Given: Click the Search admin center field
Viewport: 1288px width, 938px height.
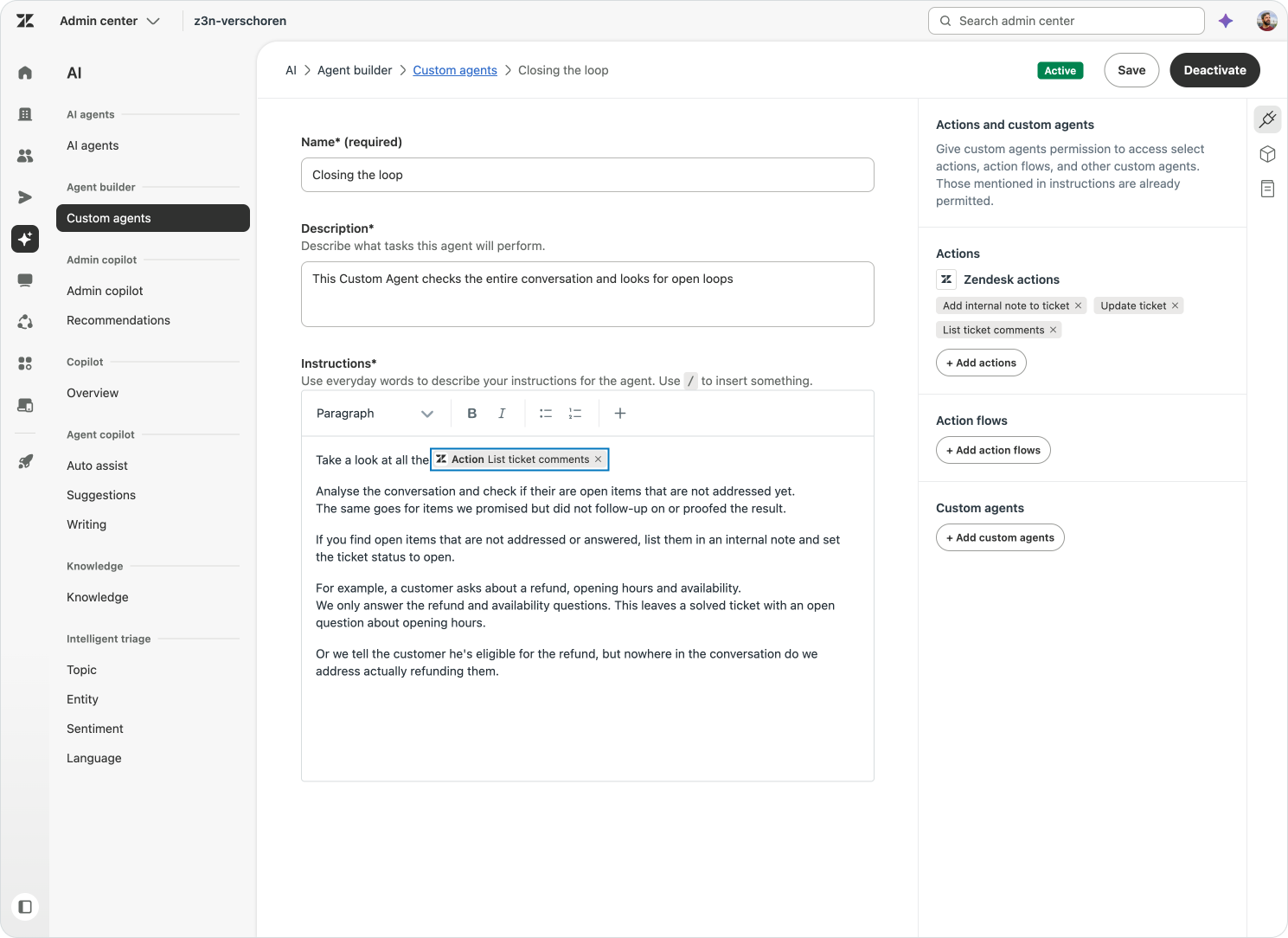Looking at the screenshot, I should tap(1066, 21).
